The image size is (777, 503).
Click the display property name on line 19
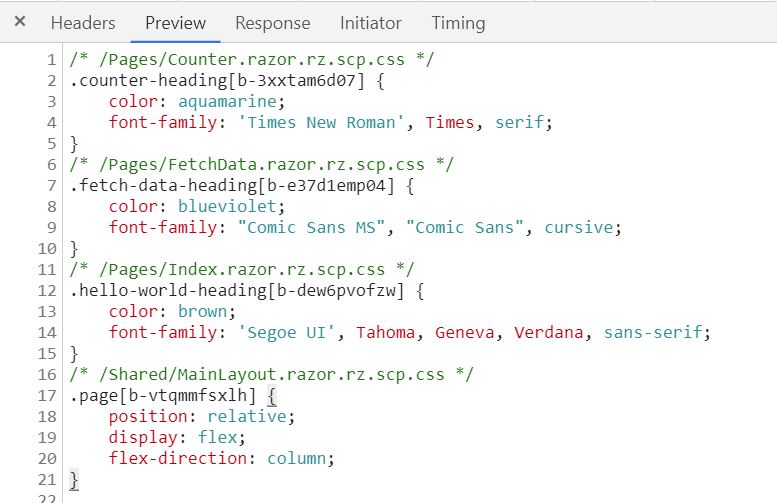143,438
